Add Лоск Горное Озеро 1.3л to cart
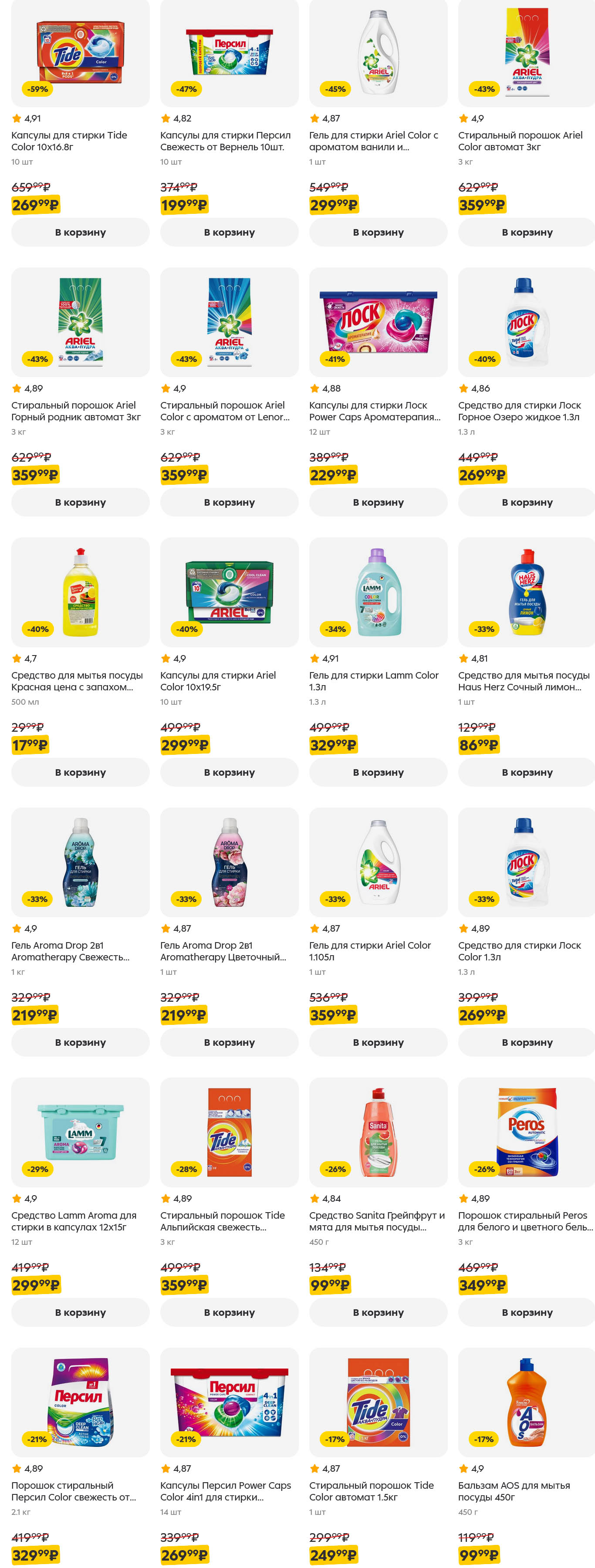 coord(526,502)
